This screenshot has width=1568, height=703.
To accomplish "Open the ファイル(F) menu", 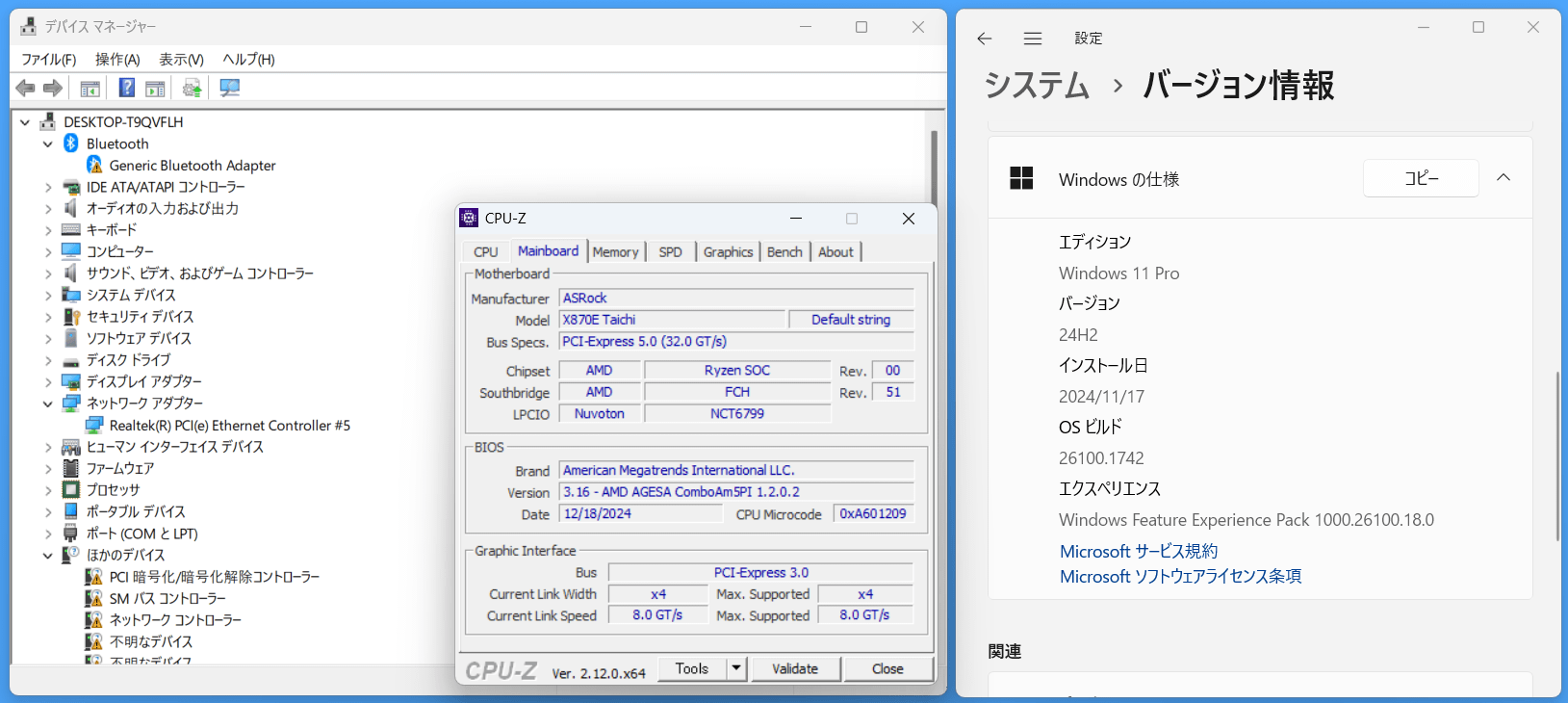I will click(x=49, y=60).
